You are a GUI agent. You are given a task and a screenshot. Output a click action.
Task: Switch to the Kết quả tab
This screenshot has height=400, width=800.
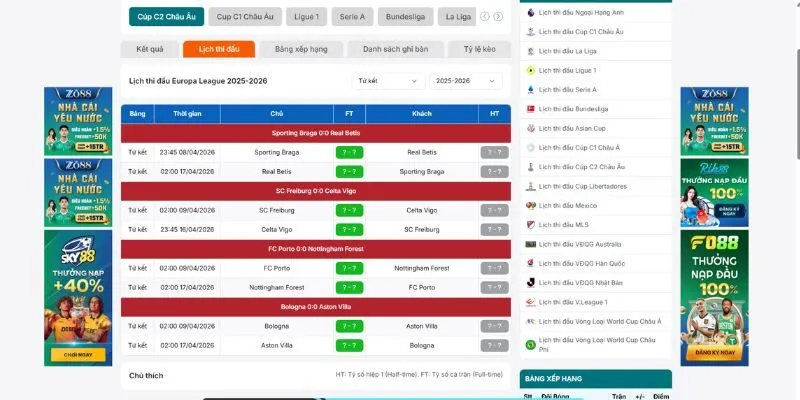(149, 49)
